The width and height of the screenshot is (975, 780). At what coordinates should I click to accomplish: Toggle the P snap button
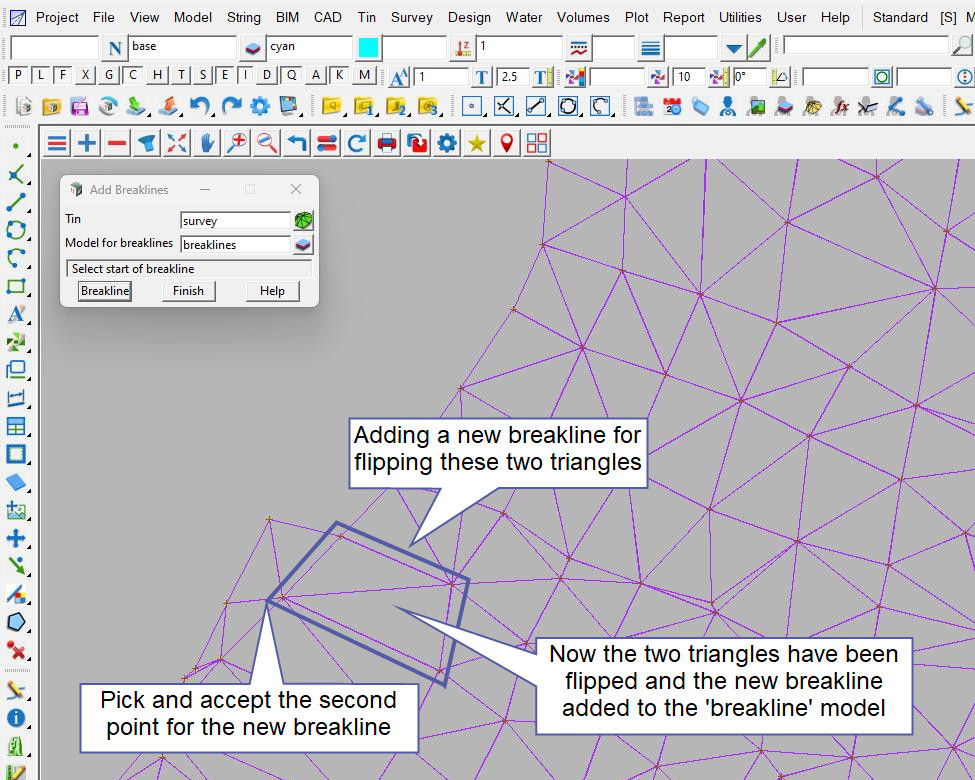[x=19, y=75]
